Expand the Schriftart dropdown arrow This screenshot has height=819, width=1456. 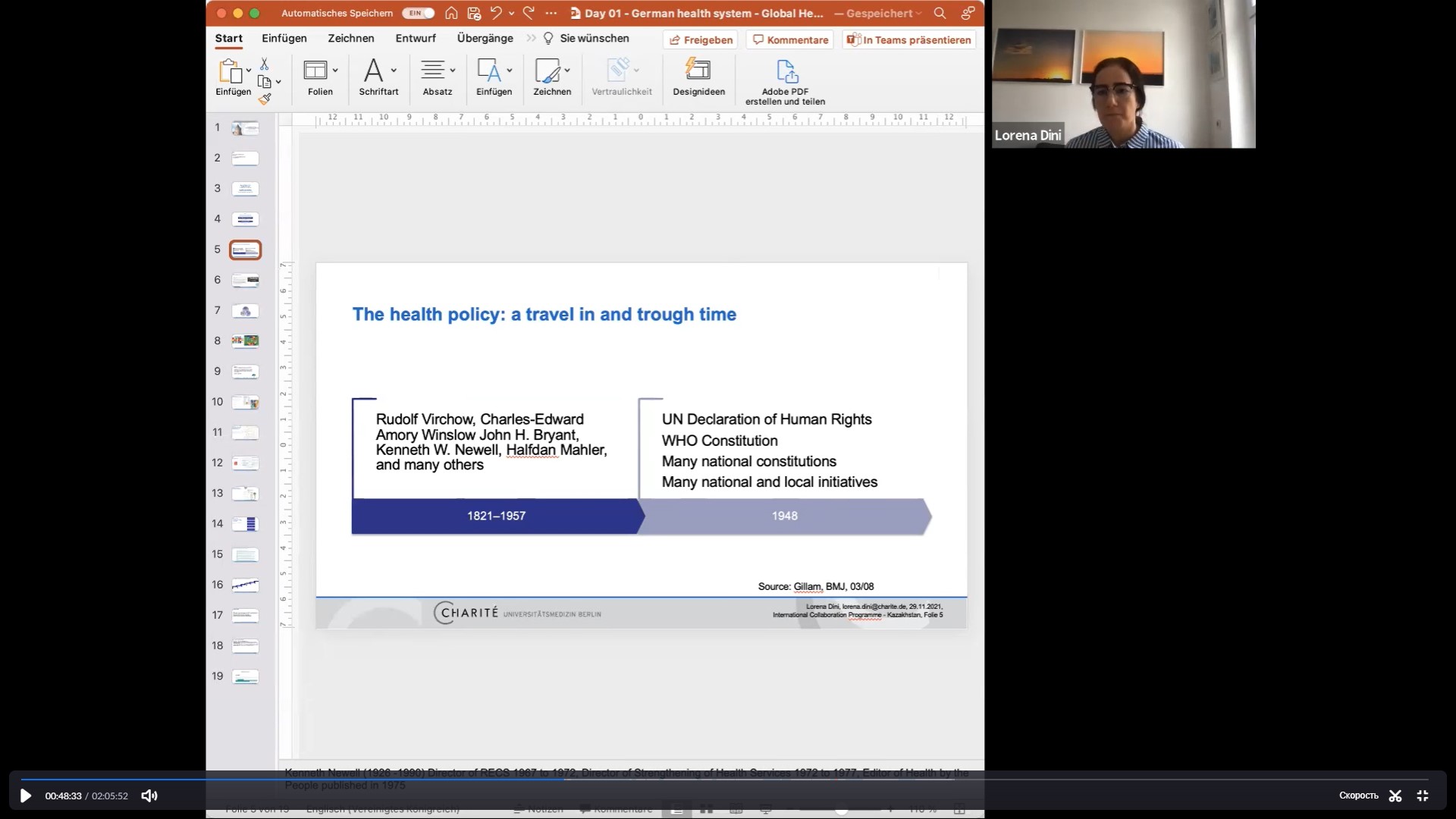pos(394,71)
